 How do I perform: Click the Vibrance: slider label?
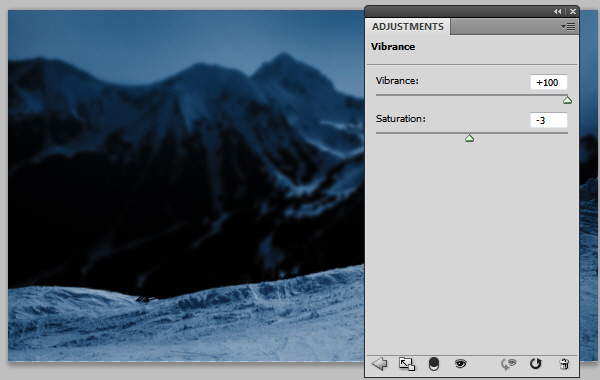pos(397,81)
